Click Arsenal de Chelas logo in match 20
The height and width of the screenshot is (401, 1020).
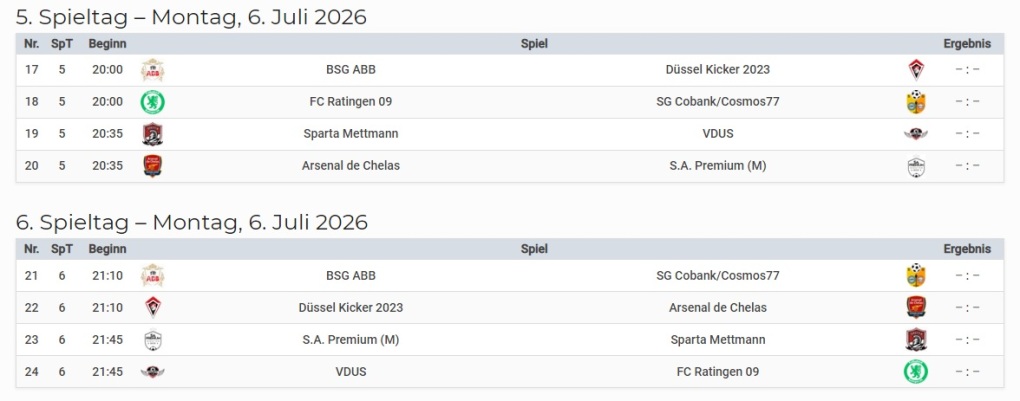click(x=153, y=166)
